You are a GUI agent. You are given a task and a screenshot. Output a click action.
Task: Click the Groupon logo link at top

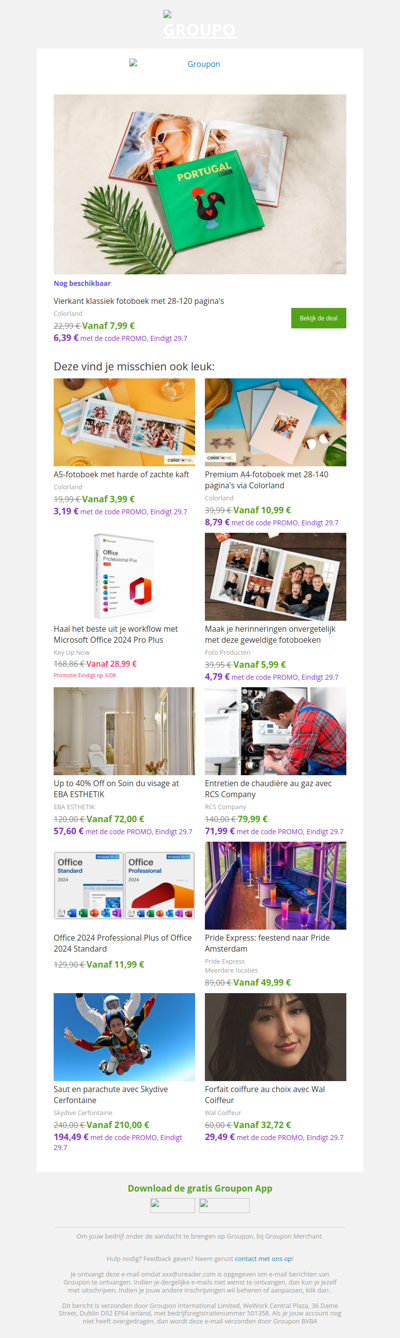click(200, 25)
